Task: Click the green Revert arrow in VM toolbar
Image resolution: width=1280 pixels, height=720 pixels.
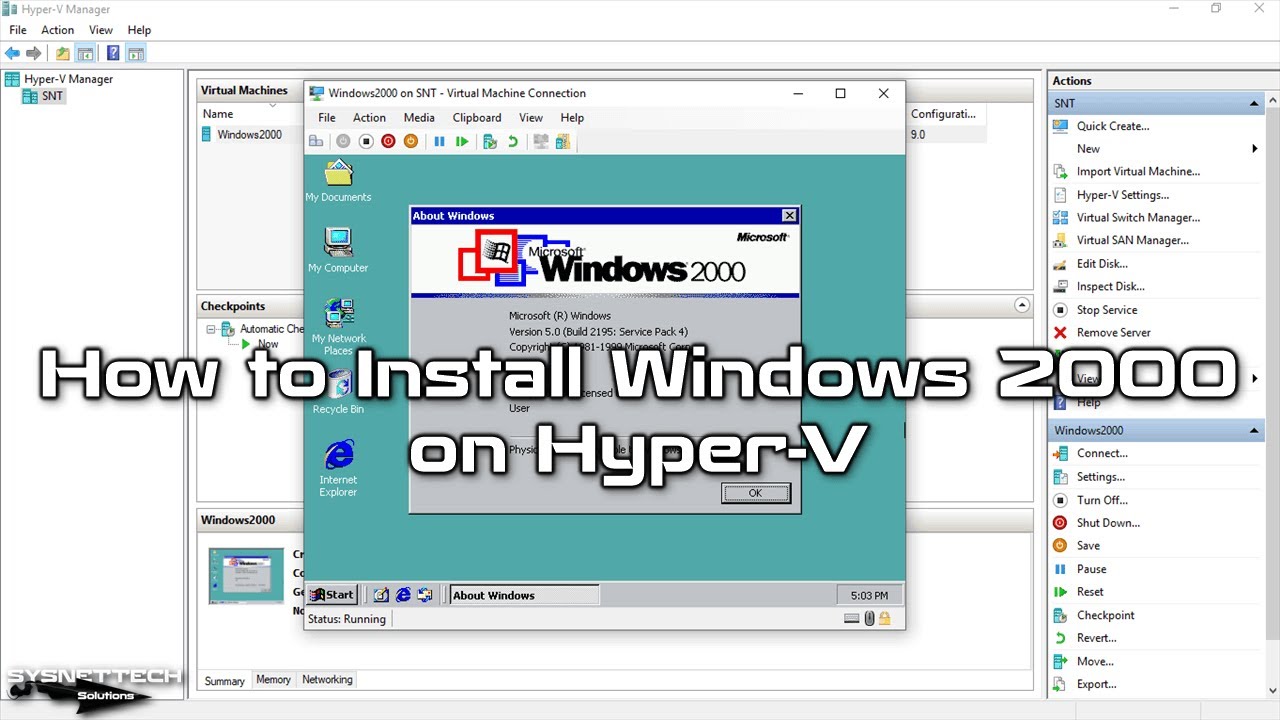Action: (x=512, y=142)
